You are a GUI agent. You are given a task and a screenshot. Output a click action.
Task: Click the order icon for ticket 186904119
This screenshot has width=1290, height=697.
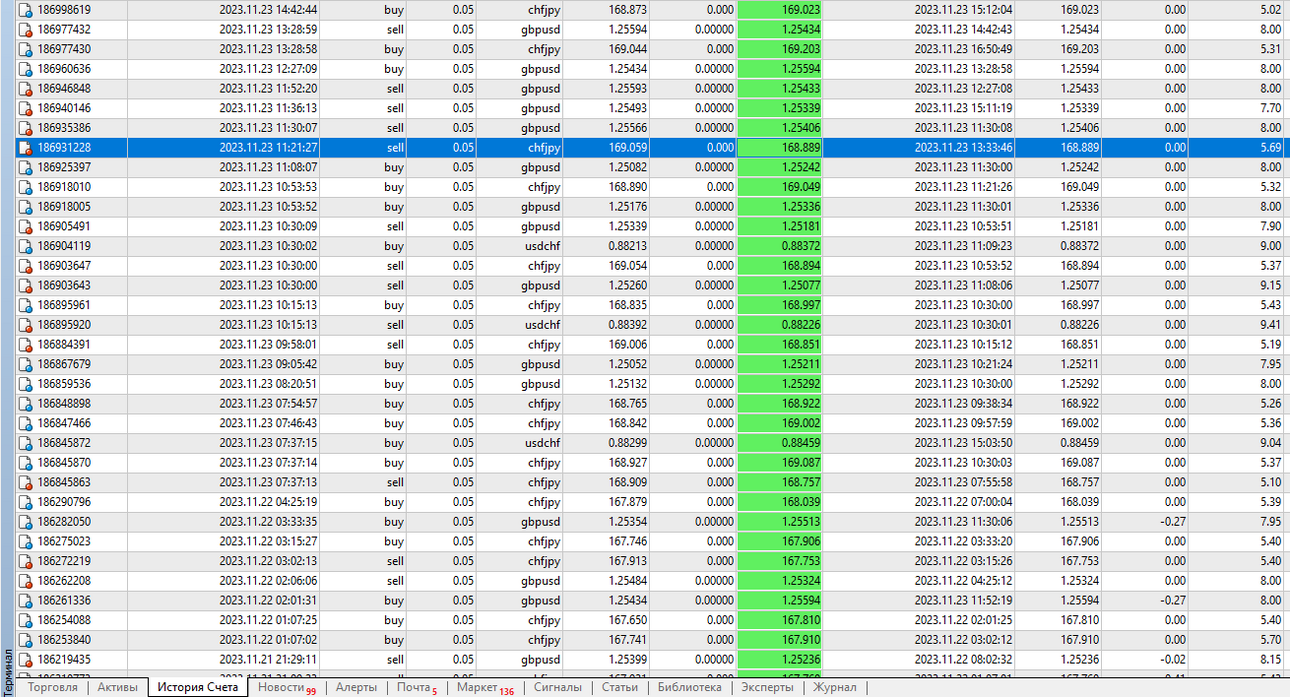[25, 246]
